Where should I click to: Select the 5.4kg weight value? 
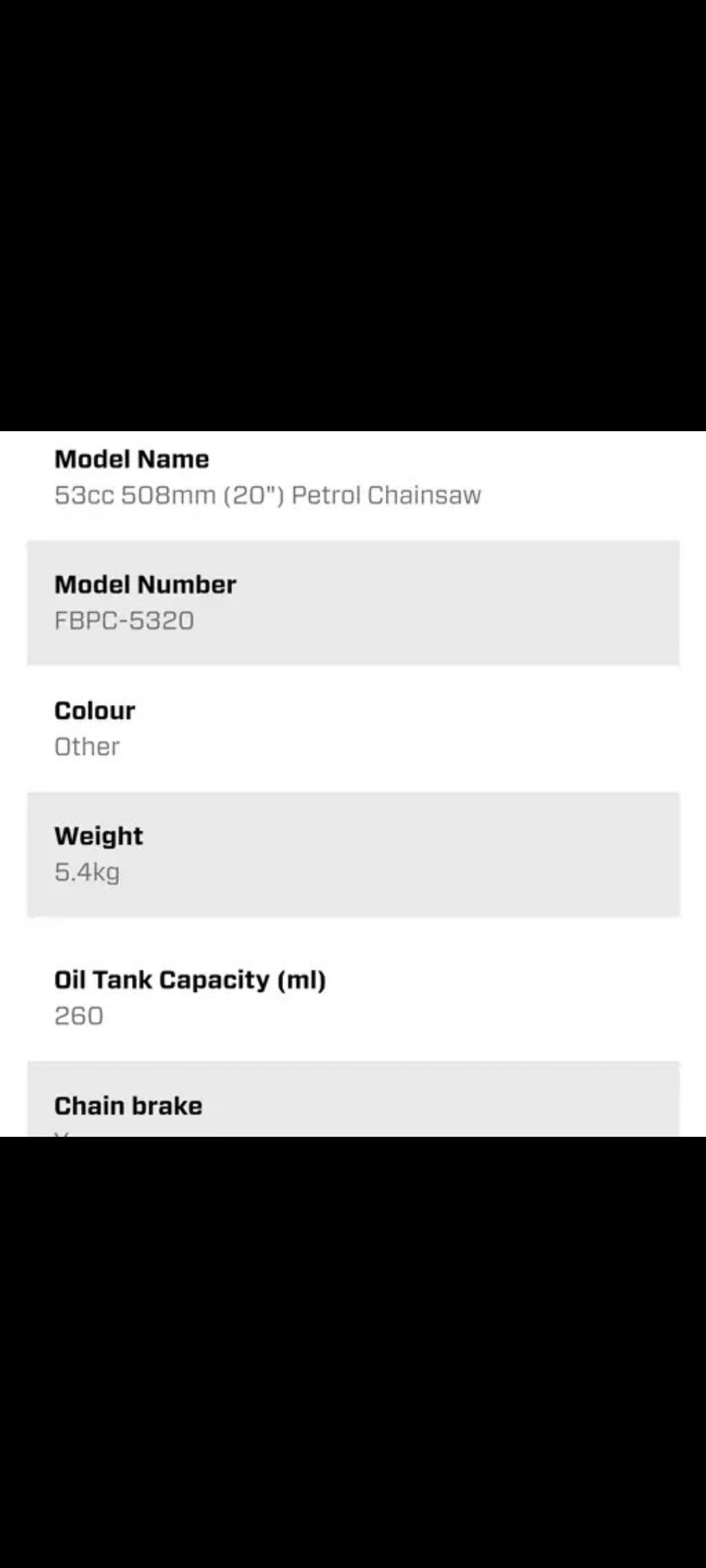(87, 872)
